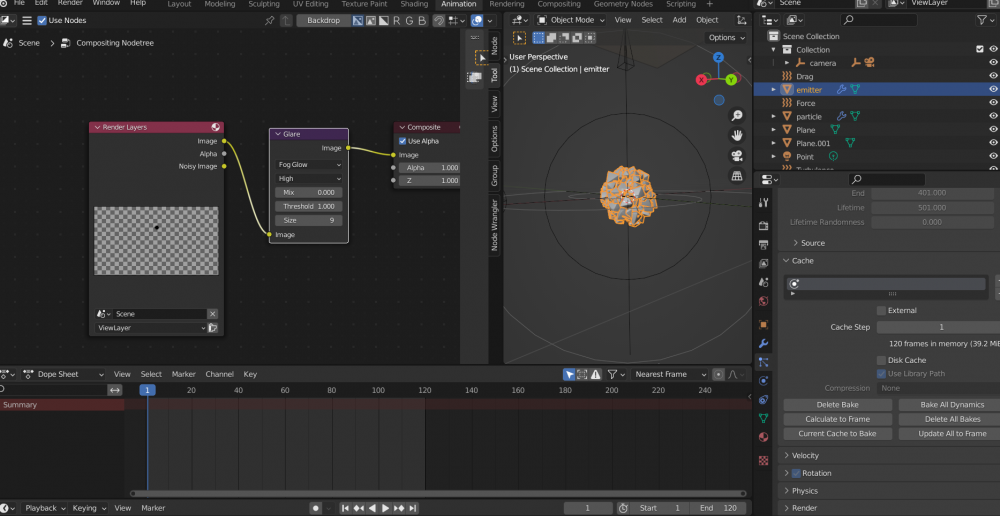Open the Dope Sheet mode dropdown
The height and width of the screenshot is (516, 1000).
[x=63, y=374]
